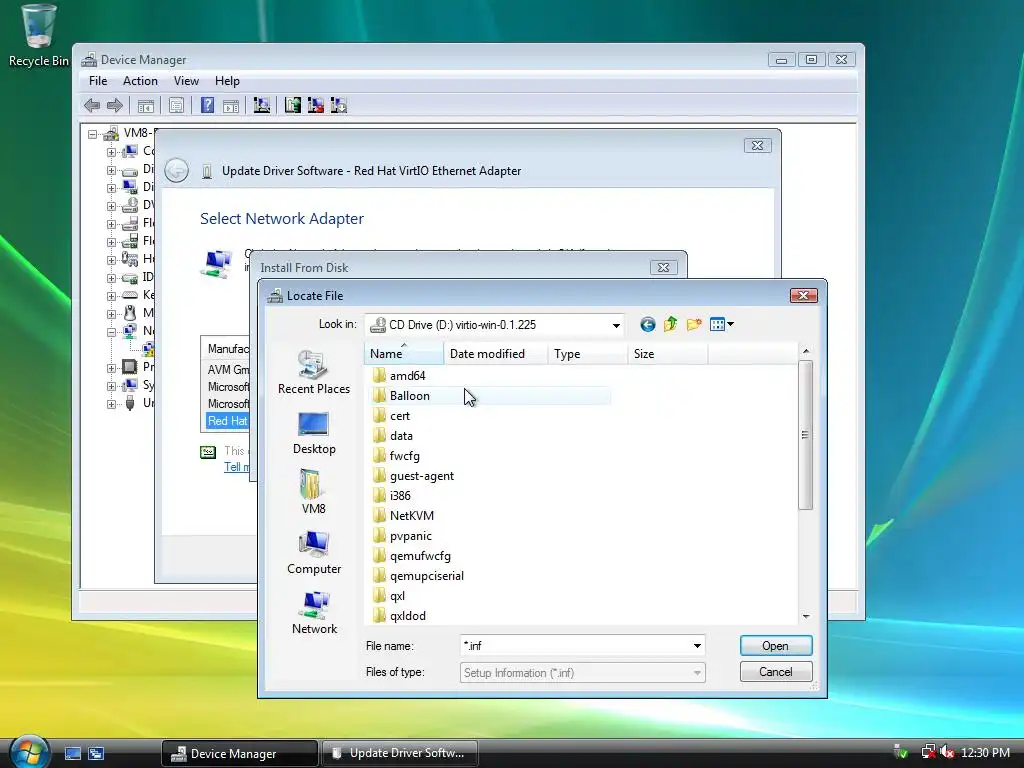Go to Recent Places in sidebar
The image size is (1024, 768).
coord(313,372)
